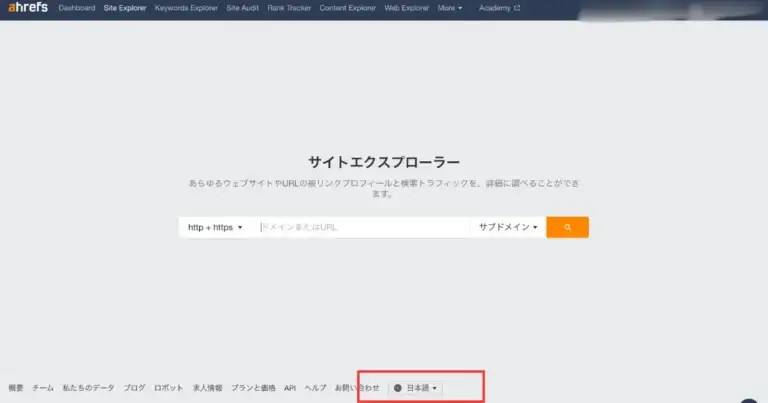
Task: Open the ブログ footer link
Action: click(134, 387)
